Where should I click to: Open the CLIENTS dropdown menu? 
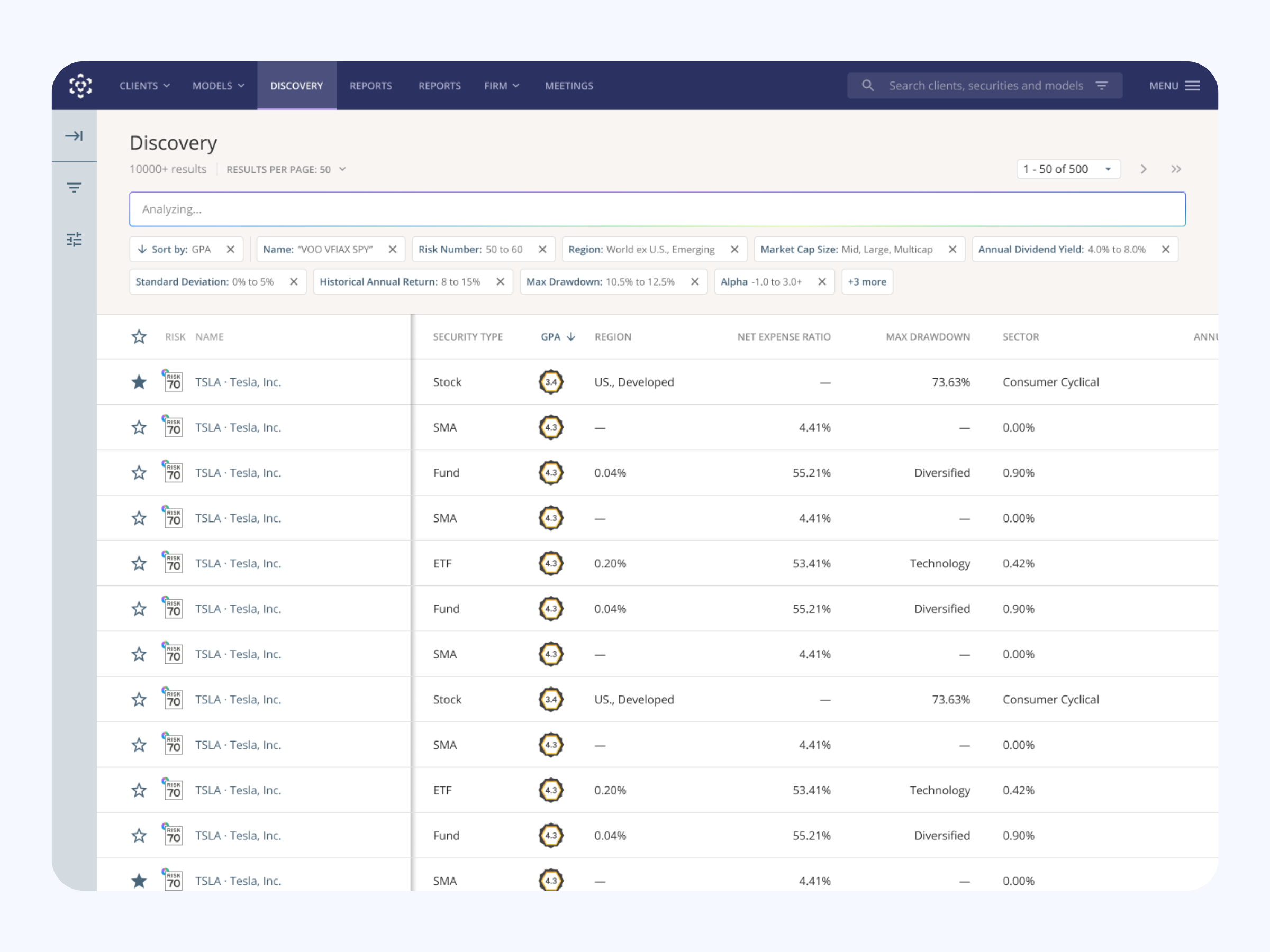tap(144, 86)
